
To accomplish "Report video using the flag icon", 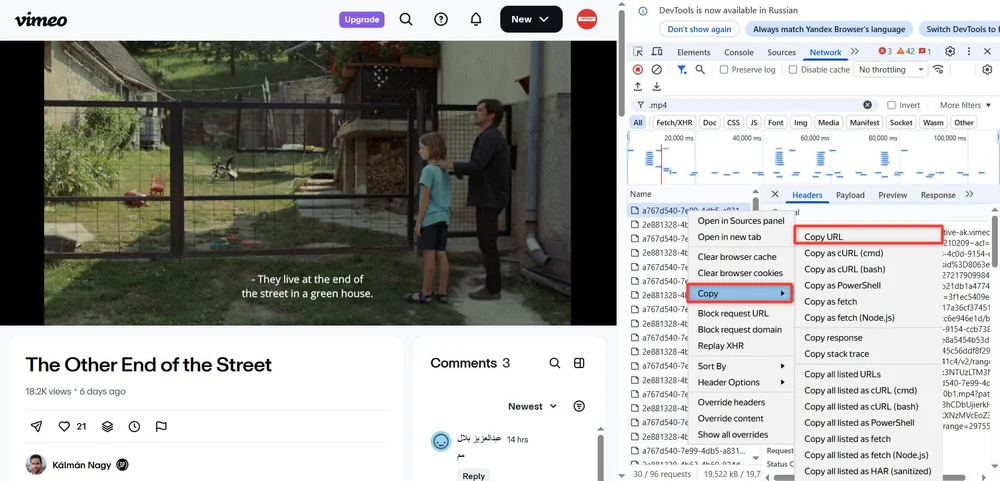I will 161,426.
